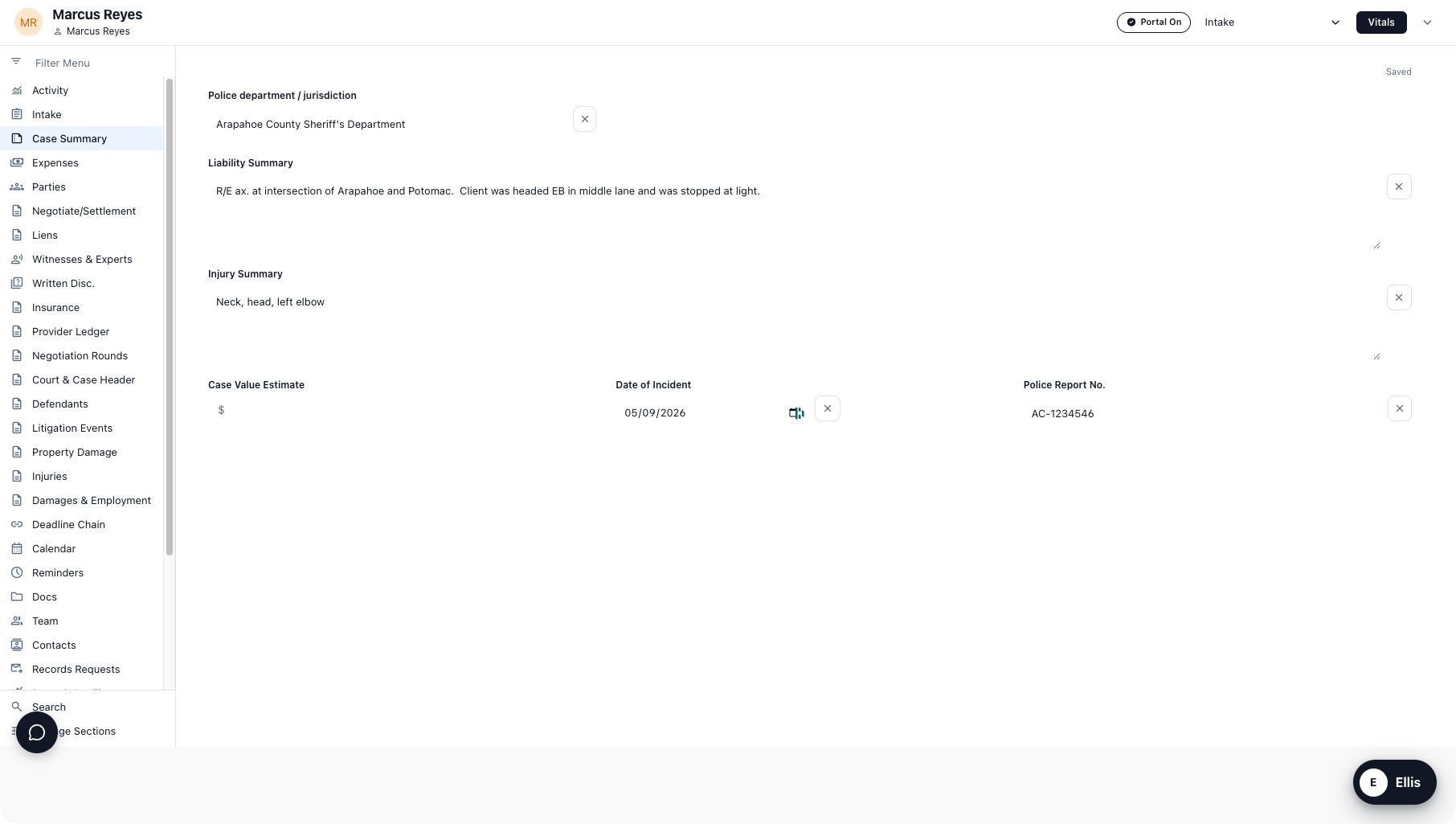
Task: Click the Filter Menu lines icon
Action: (16, 62)
